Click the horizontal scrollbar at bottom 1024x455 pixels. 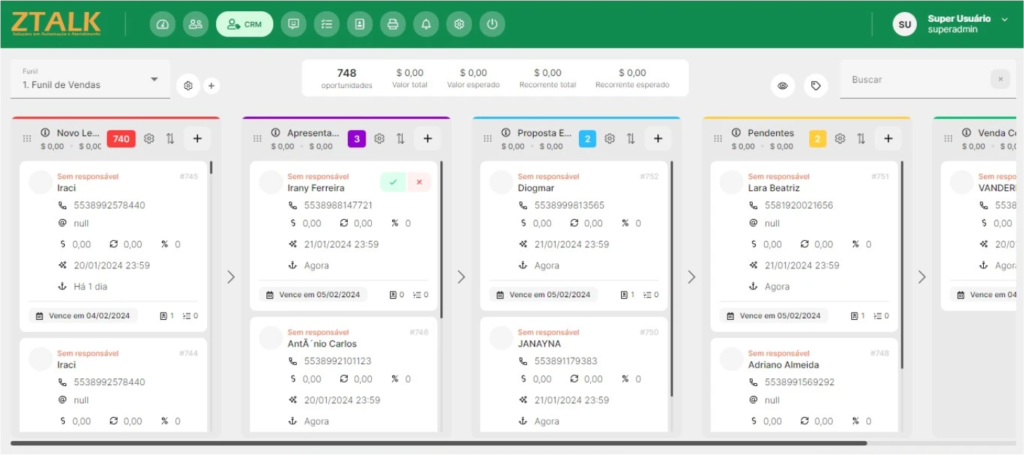click(439, 443)
